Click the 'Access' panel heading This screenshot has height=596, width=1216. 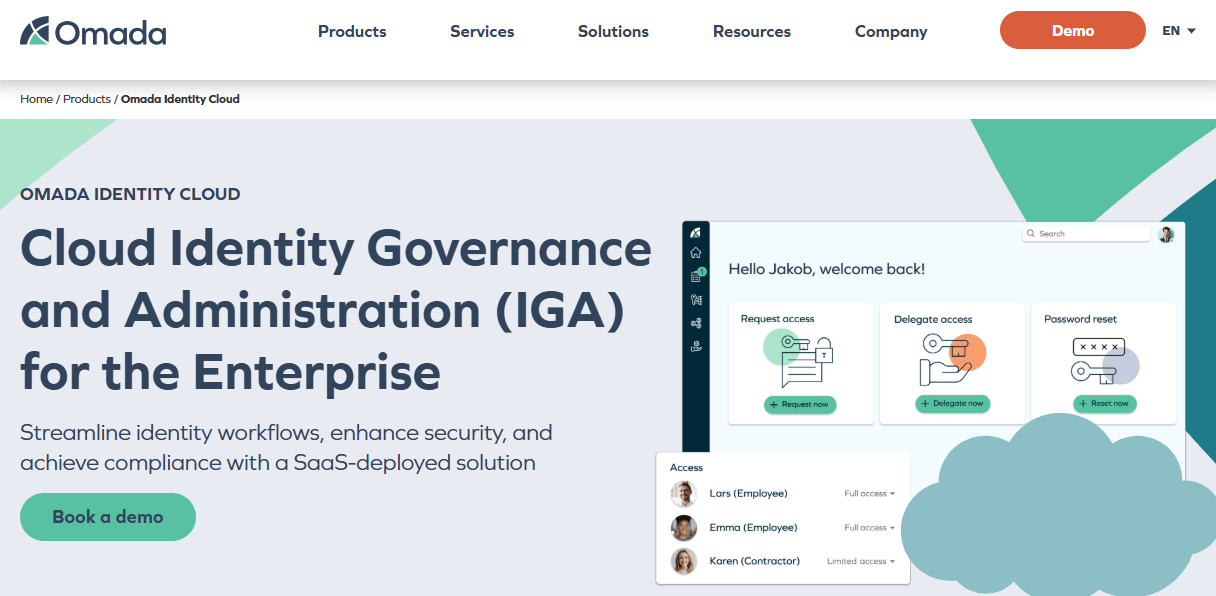click(686, 468)
